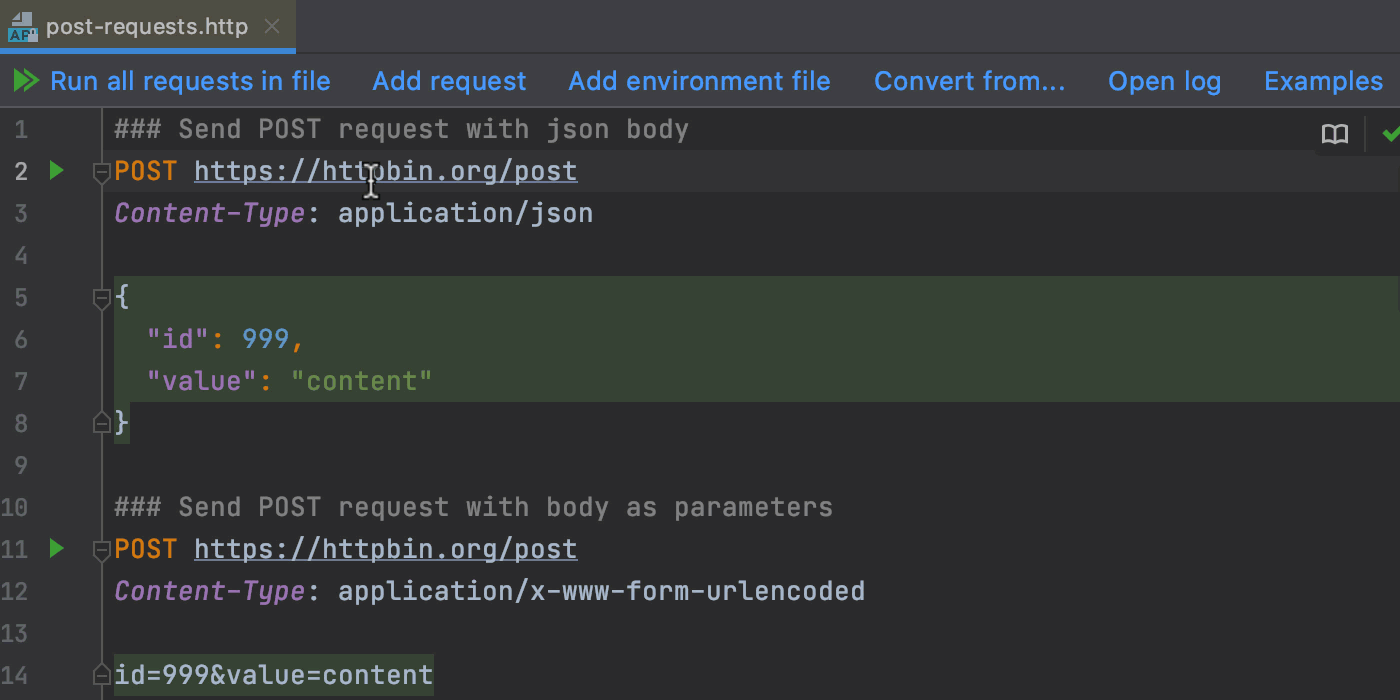Click the fold end marker on line 8
This screenshot has height=700, width=1400.
[x=101, y=423]
